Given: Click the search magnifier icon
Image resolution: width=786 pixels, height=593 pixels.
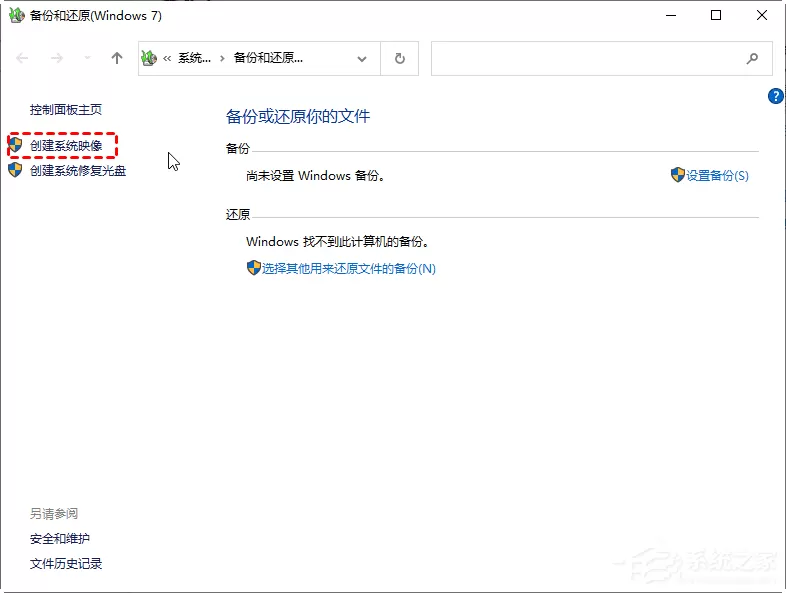Looking at the screenshot, I should [752, 59].
